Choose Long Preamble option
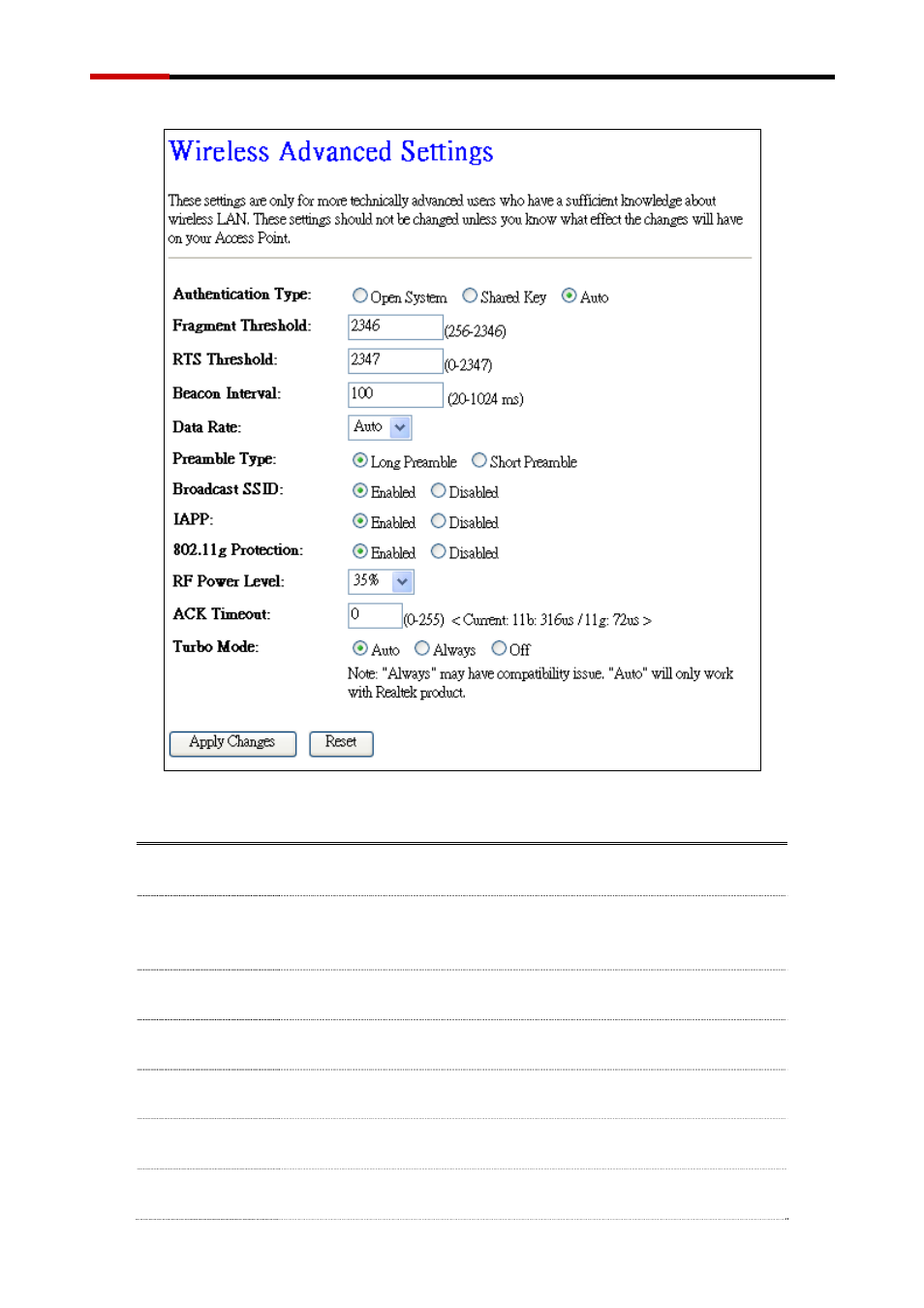Screen dimensions: 924x1308 (x=360, y=460)
